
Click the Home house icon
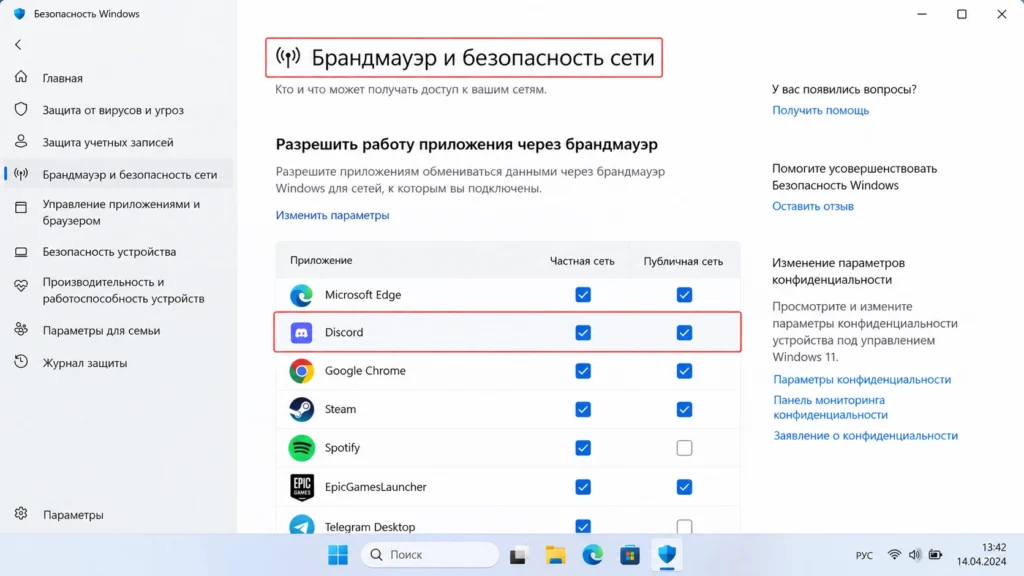point(21,77)
